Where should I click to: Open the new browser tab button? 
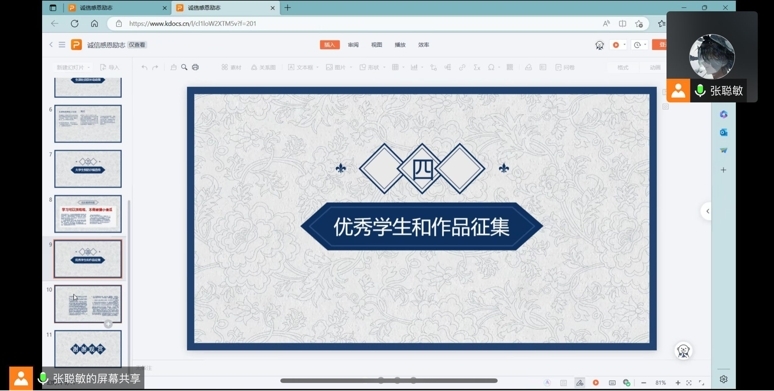287,7
